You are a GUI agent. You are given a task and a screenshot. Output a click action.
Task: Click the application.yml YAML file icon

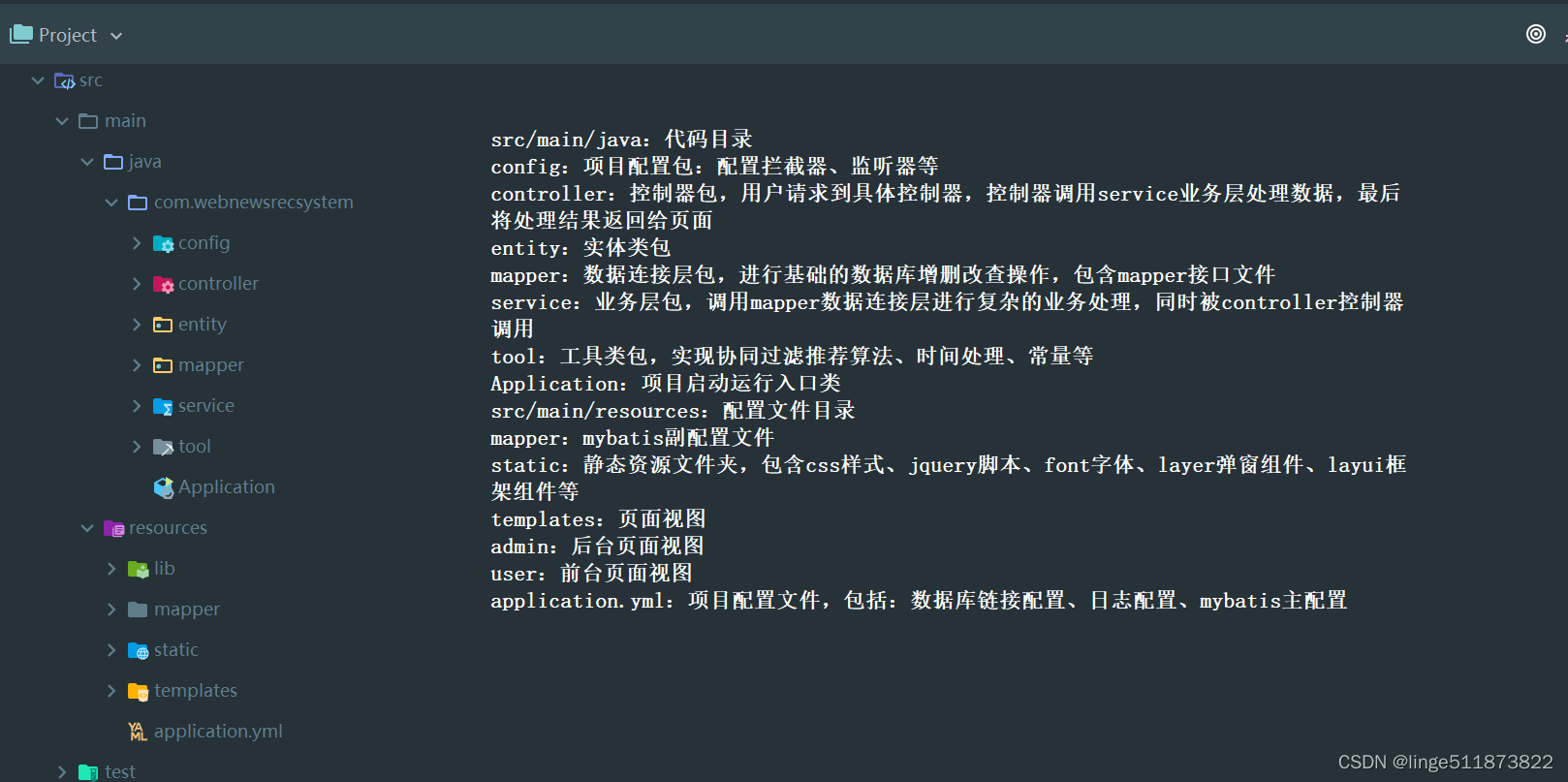(138, 732)
